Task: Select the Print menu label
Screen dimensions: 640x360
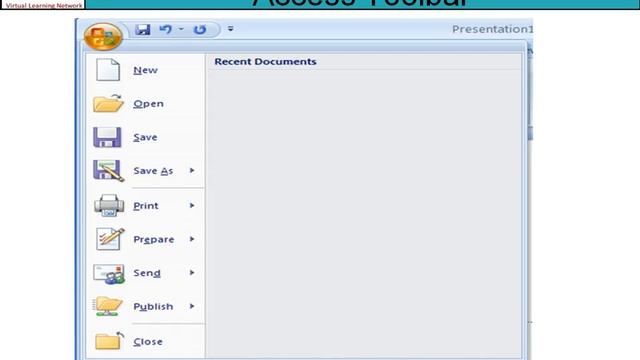Action: tap(146, 206)
